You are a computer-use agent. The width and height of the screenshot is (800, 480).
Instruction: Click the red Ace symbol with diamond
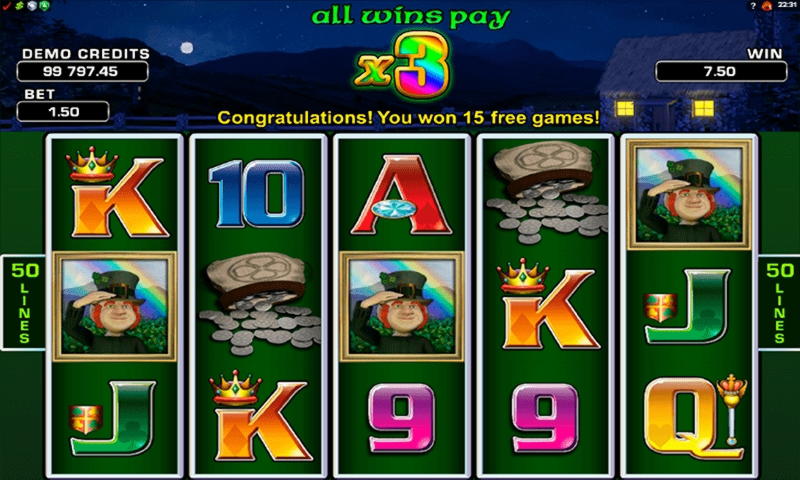(x=401, y=195)
